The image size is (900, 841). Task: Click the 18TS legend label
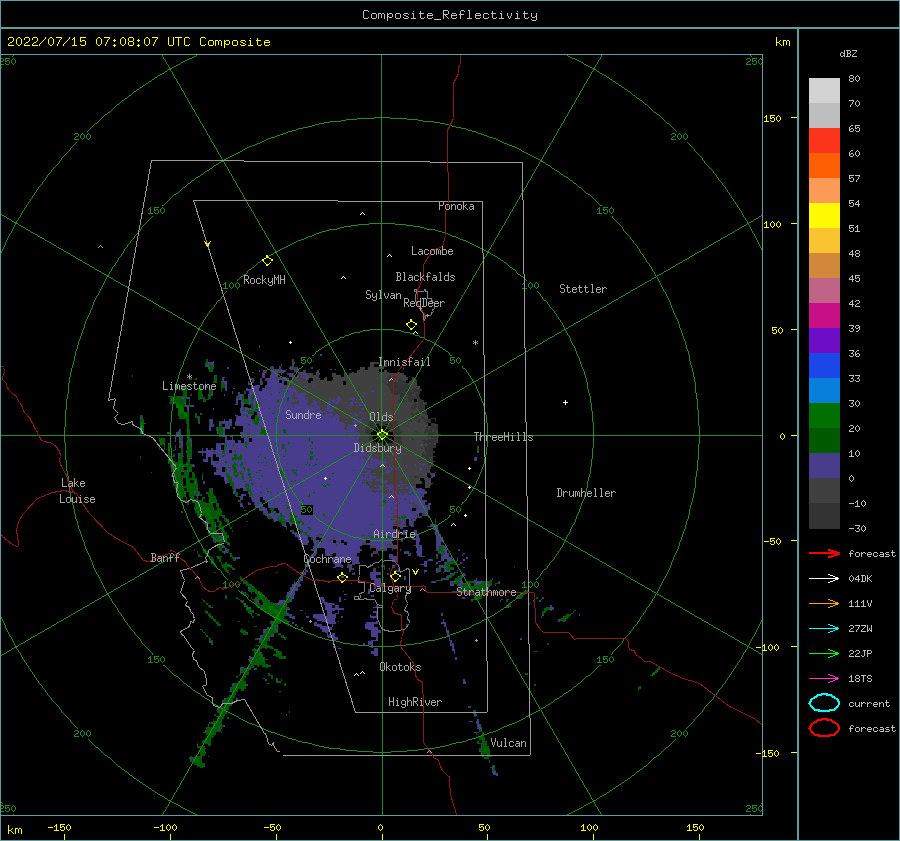pyautogui.click(x=860, y=679)
